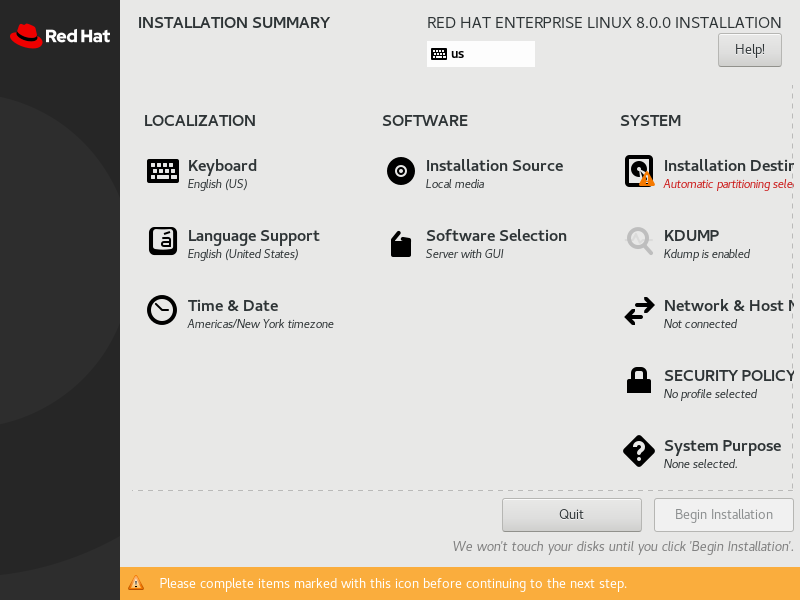This screenshot has width=800, height=600.
Task: Click the Software Selection package icon
Action: (x=401, y=244)
